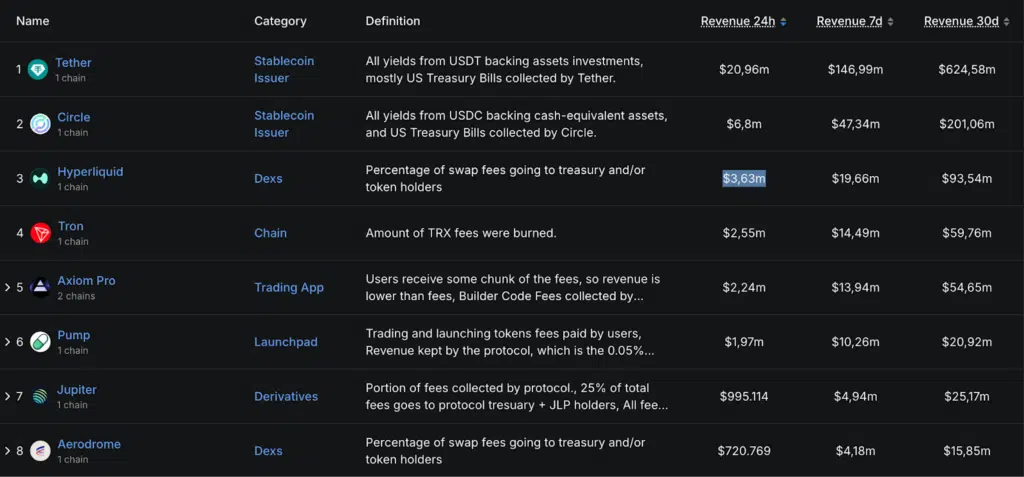
Task: Click the Circle protocol logo icon
Action: pyautogui.click(x=40, y=124)
